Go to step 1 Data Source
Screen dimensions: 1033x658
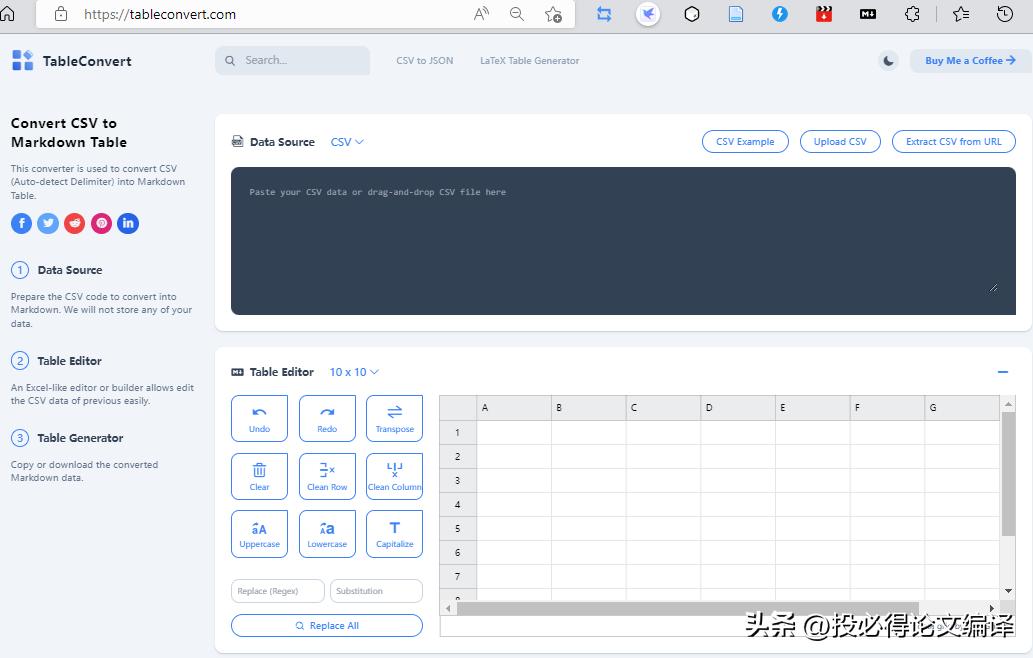coord(57,270)
